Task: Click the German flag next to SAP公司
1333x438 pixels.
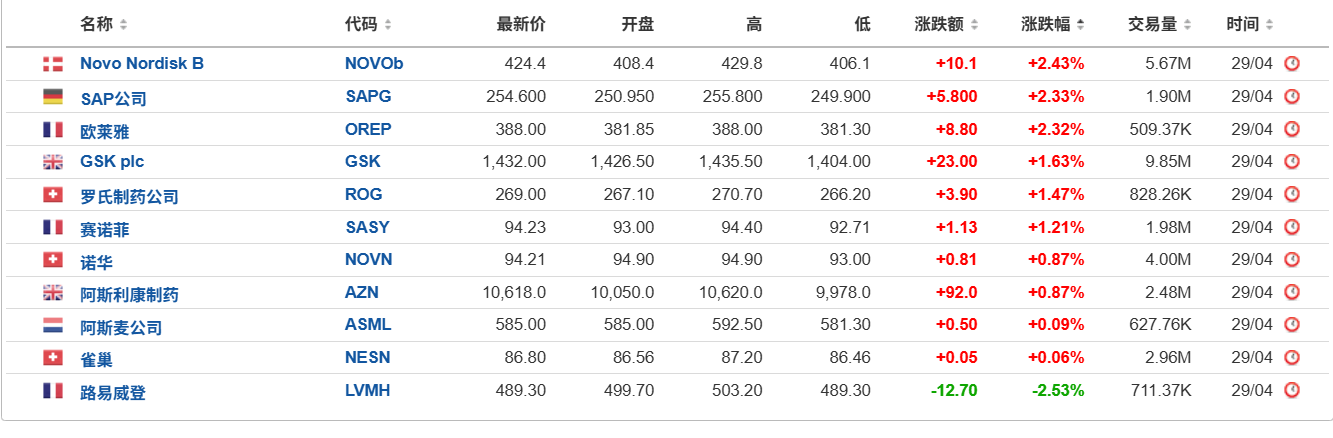Action: pyautogui.click(x=53, y=97)
